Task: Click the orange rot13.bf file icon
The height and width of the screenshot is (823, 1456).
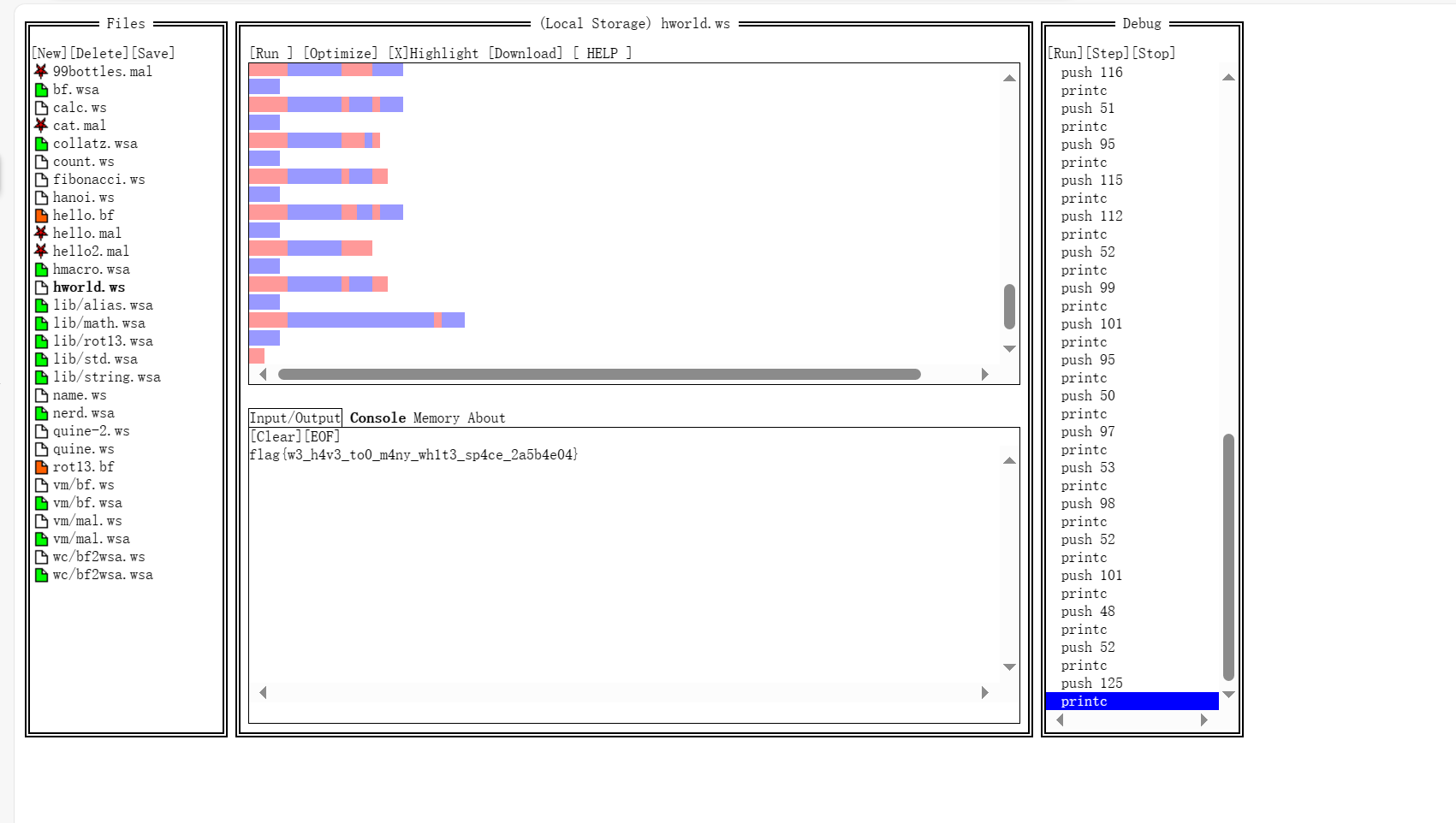Action: click(x=41, y=467)
